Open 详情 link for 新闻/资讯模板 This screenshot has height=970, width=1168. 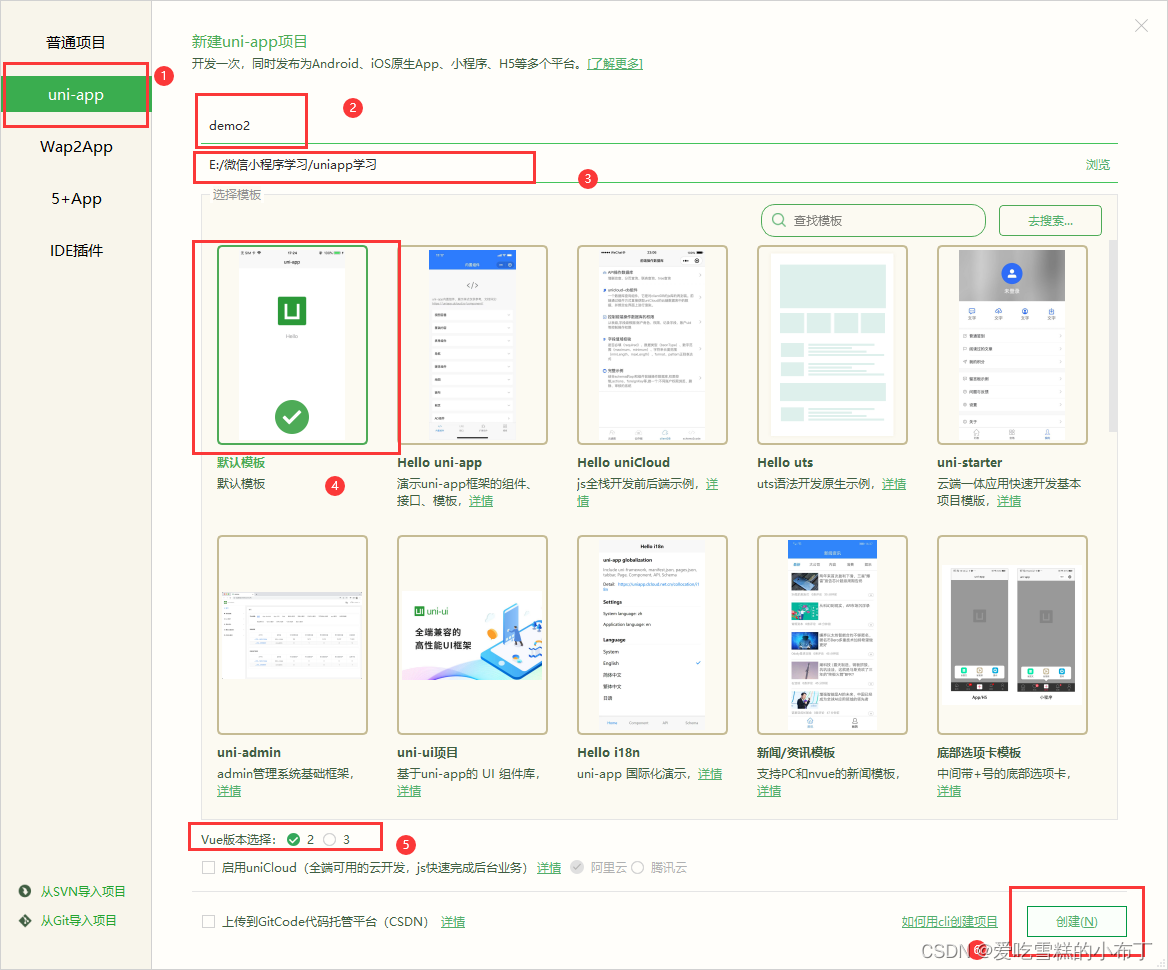click(x=769, y=791)
